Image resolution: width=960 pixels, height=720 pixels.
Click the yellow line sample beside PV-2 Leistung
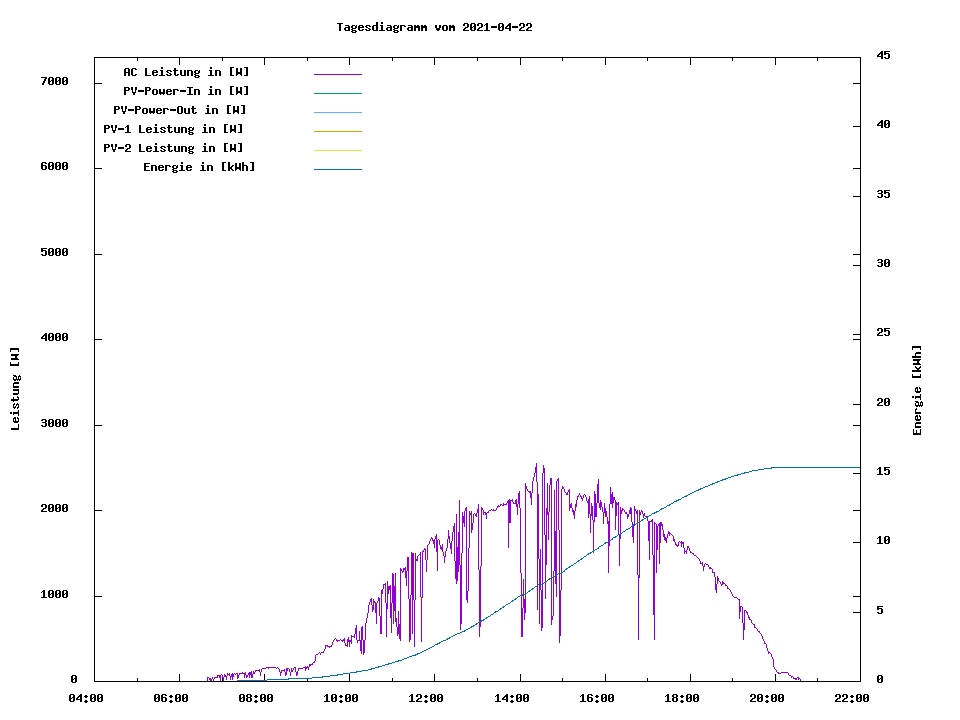[337, 150]
